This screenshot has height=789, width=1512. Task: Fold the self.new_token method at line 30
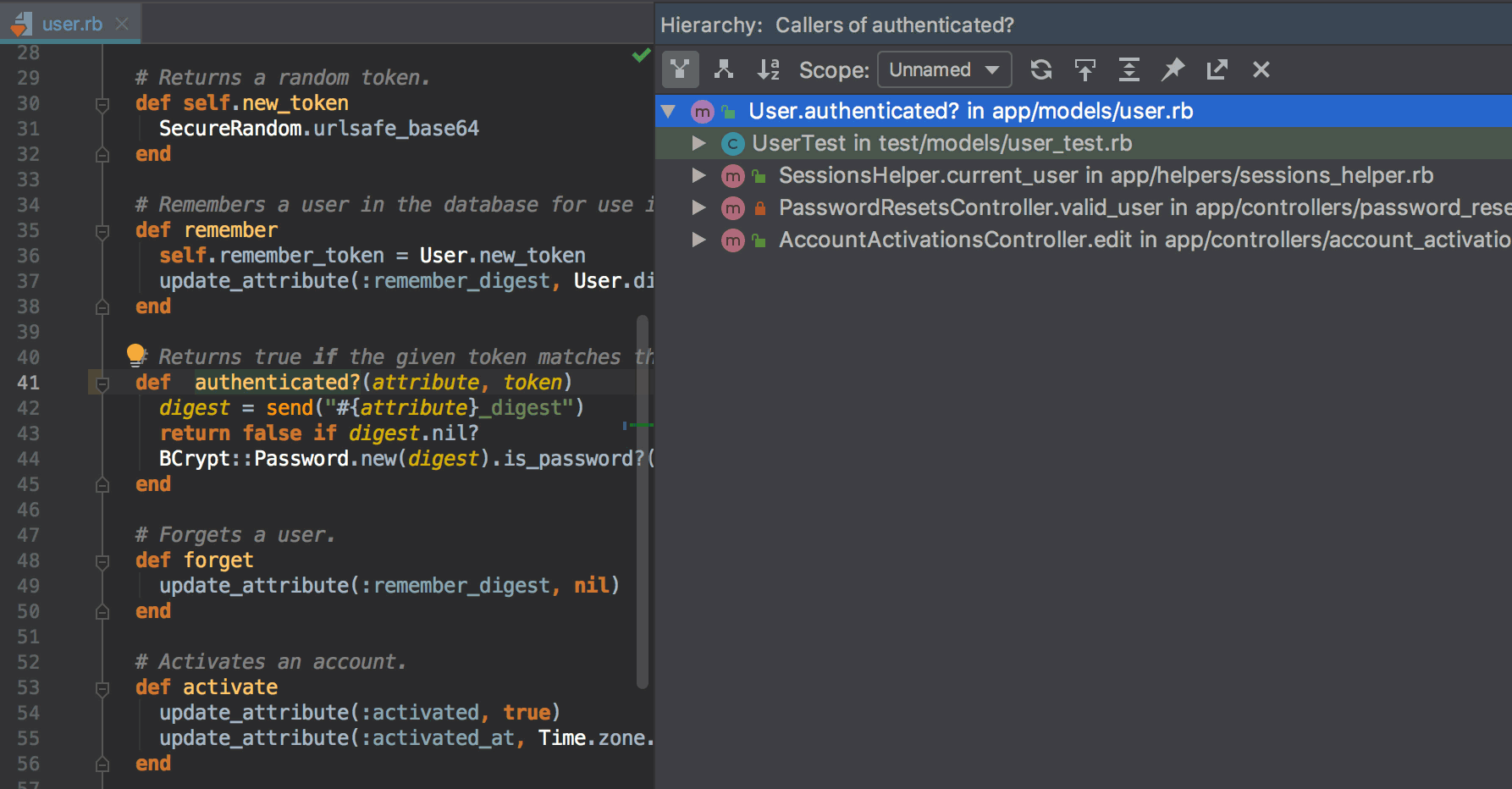(102, 104)
